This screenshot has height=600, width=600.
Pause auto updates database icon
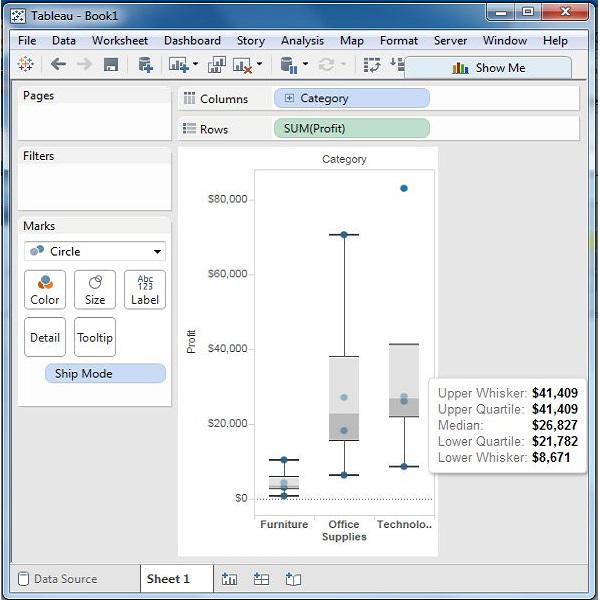click(x=289, y=65)
